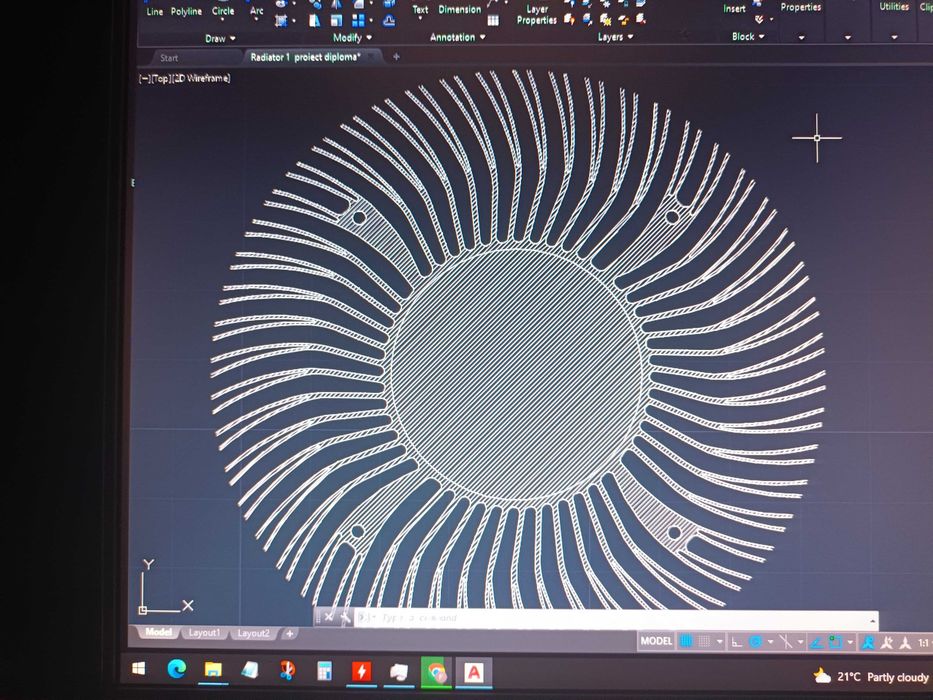This screenshot has width=933, height=700.
Task: Open polar tracking angle dropdown
Action: point(771,642)
